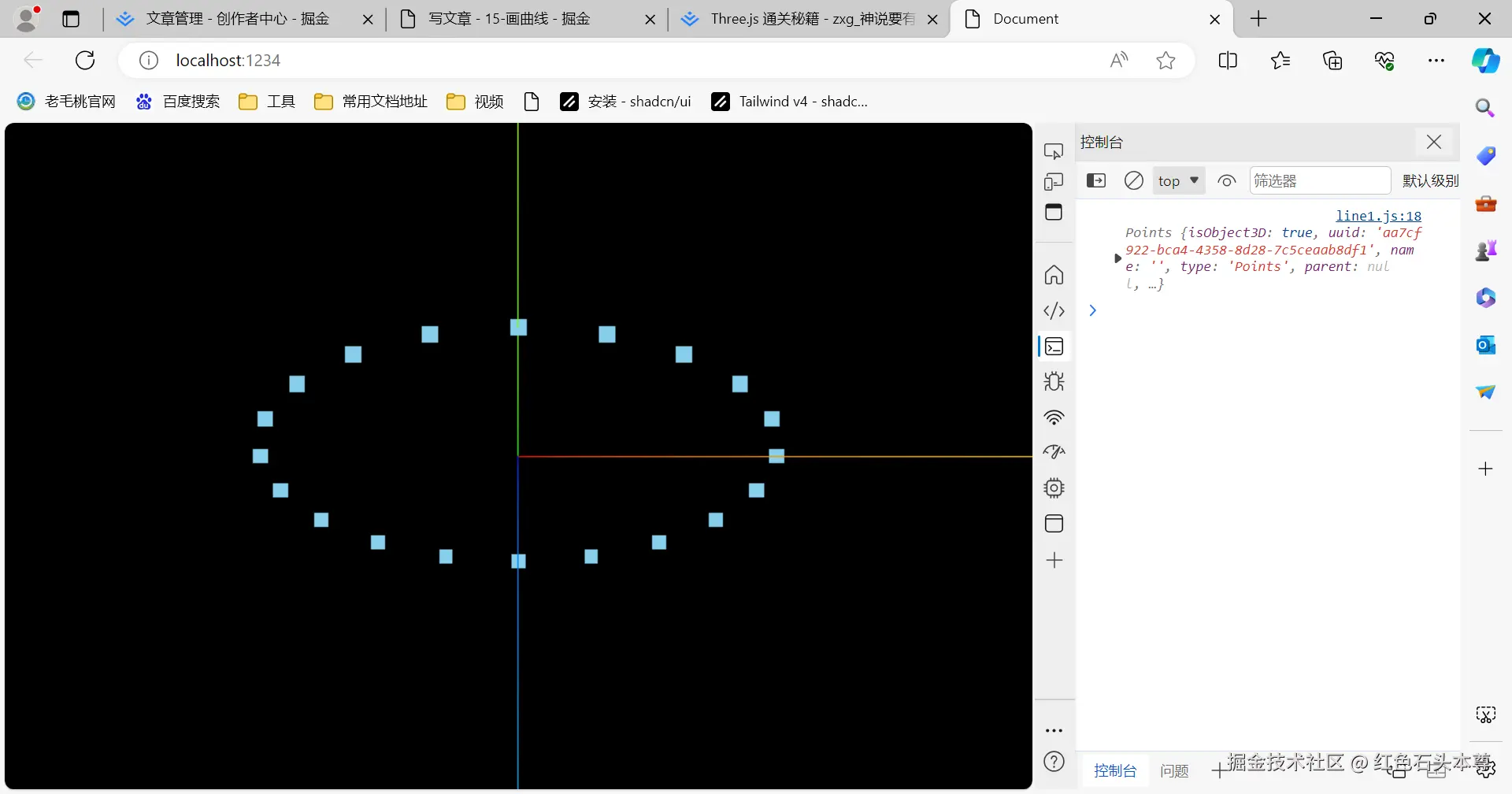Open split screen view
Image resolution: width=1512 pixels, height=794 pixels.
pyautogui.click(x=1228, y=61)
